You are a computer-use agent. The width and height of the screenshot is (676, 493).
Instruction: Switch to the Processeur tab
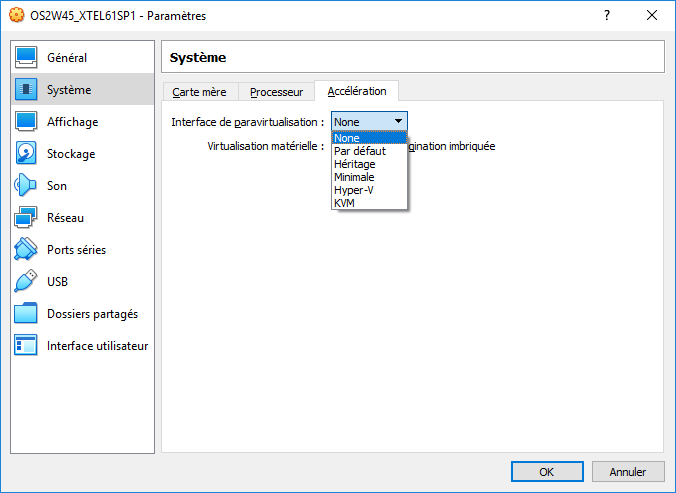tap(276, 92)
